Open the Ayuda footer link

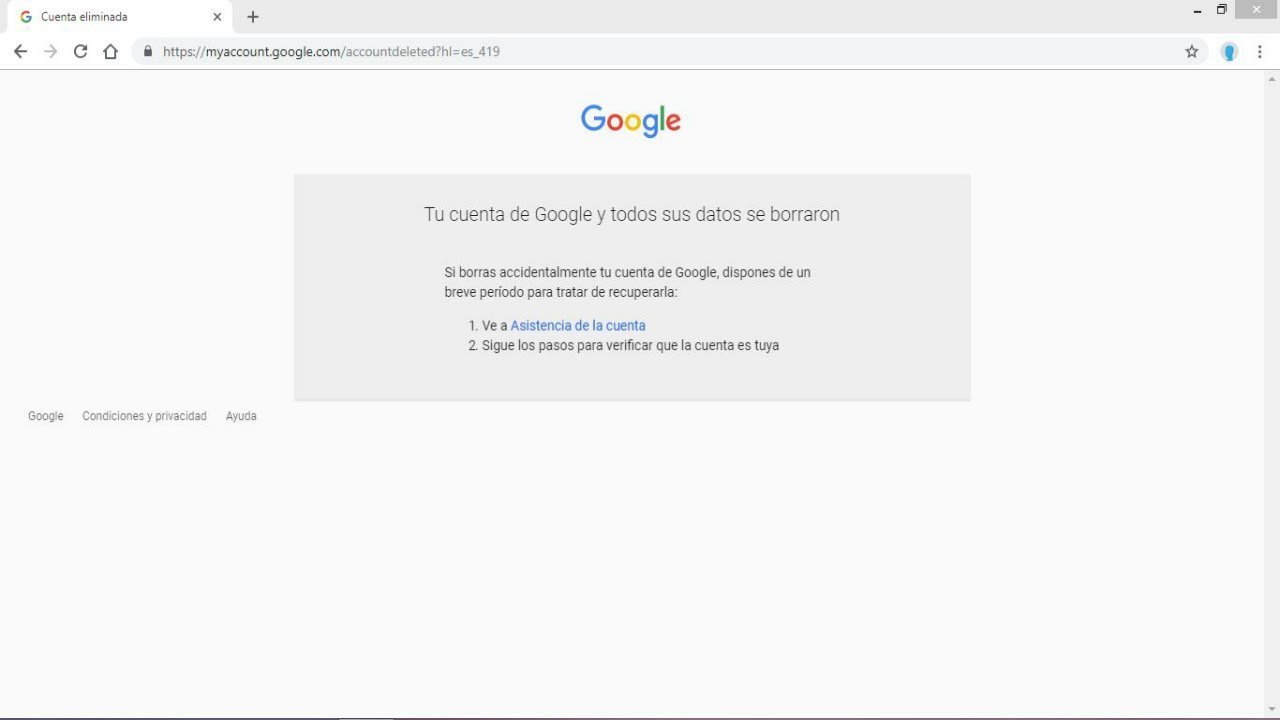(241, 416)
